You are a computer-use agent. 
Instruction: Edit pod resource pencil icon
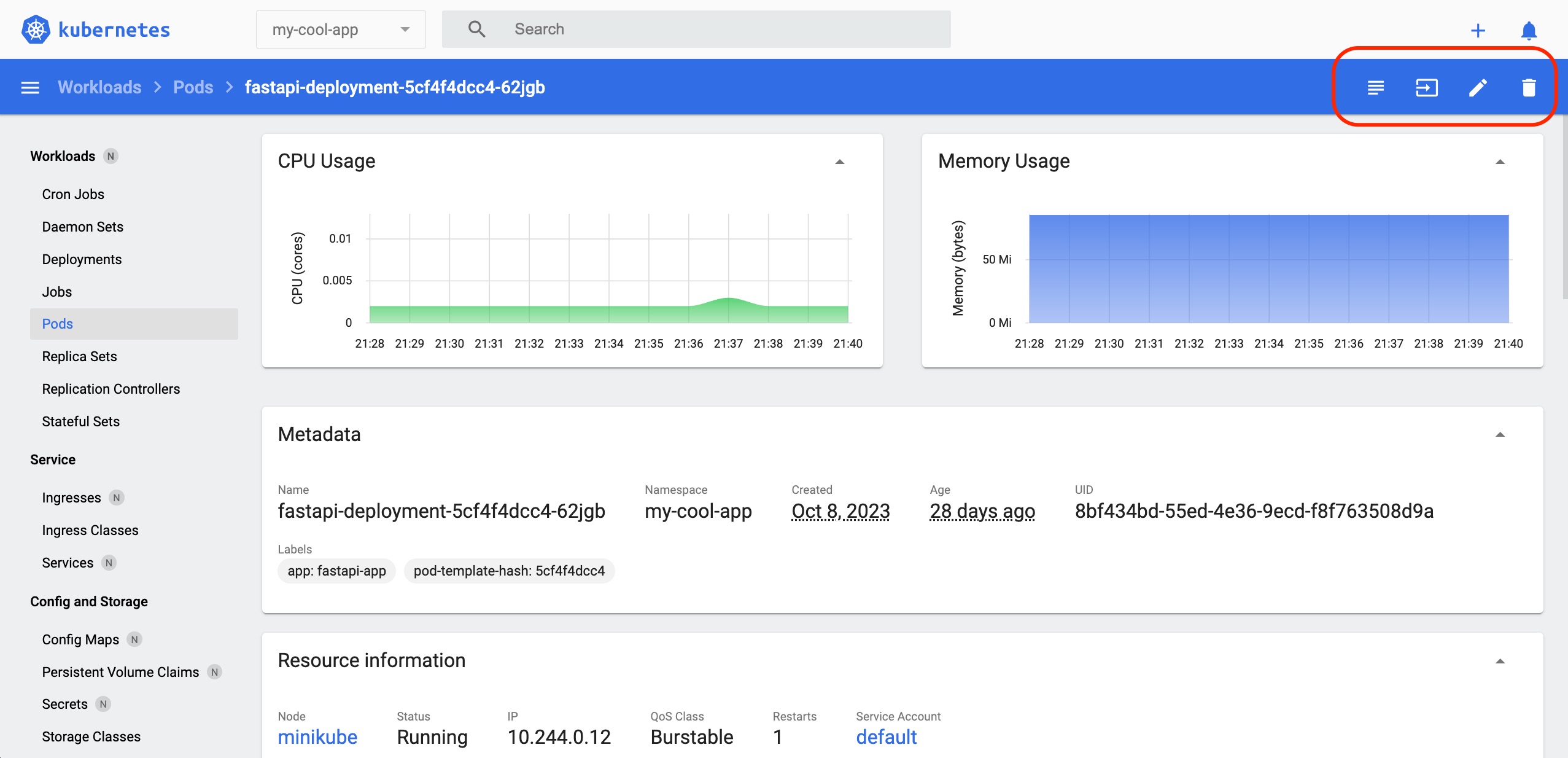1478,87
